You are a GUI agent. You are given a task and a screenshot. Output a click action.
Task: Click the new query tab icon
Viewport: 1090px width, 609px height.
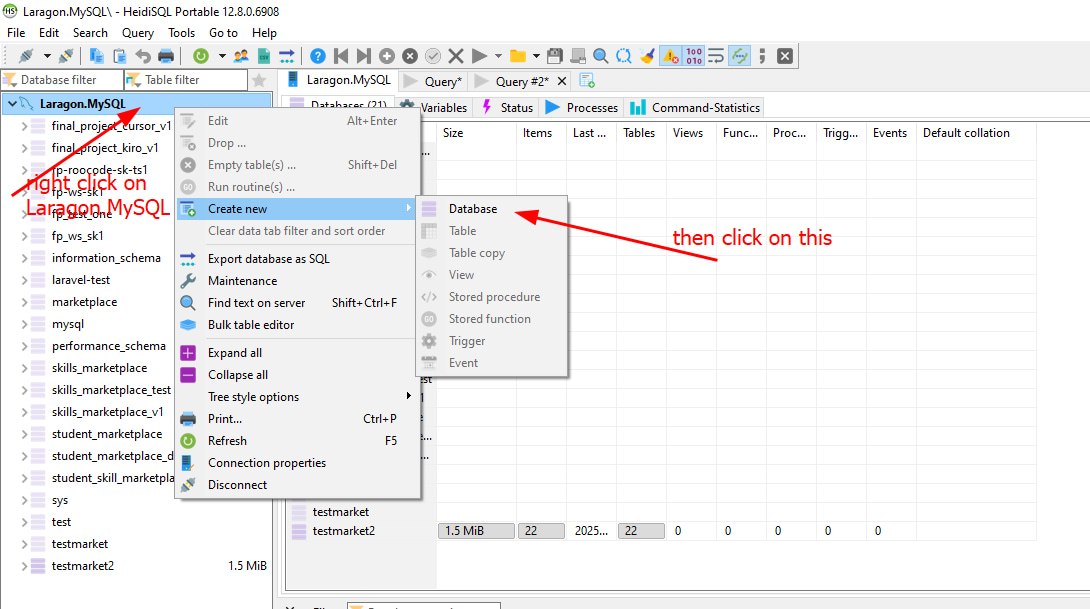[587, 81]
